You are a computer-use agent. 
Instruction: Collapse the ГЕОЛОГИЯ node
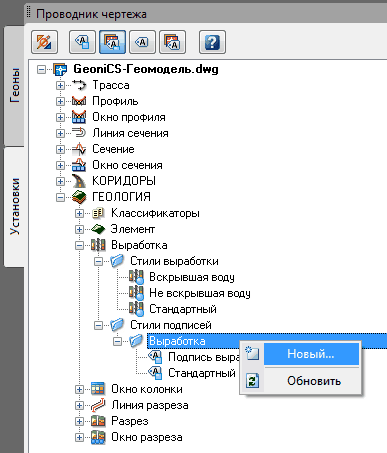60,197
